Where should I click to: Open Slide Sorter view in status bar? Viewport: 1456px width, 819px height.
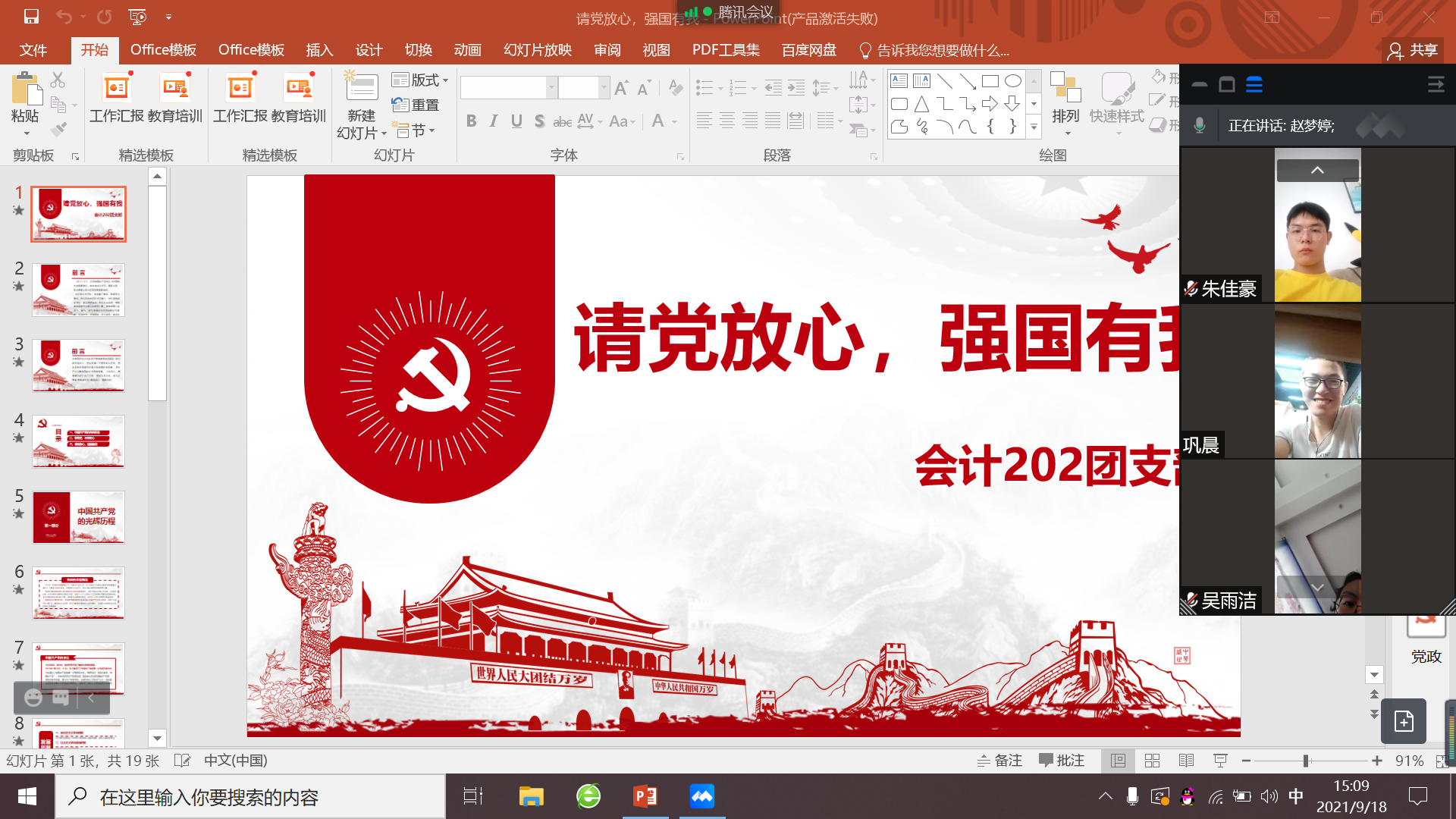point(1152,761)
